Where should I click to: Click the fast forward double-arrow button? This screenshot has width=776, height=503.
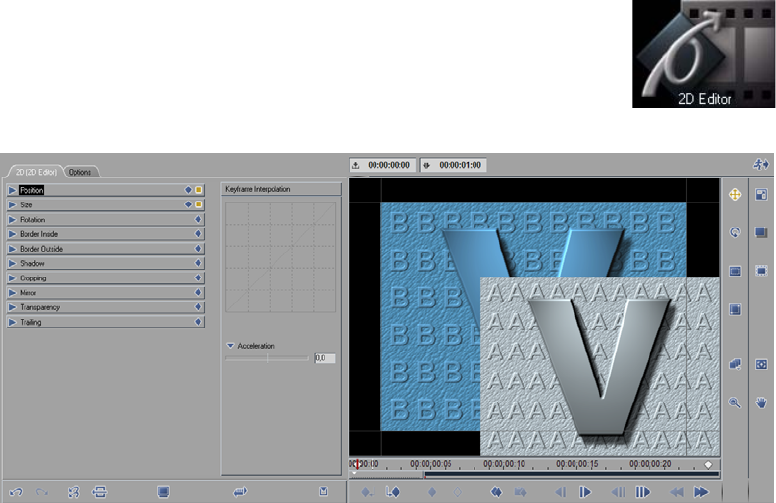(701, 492)
